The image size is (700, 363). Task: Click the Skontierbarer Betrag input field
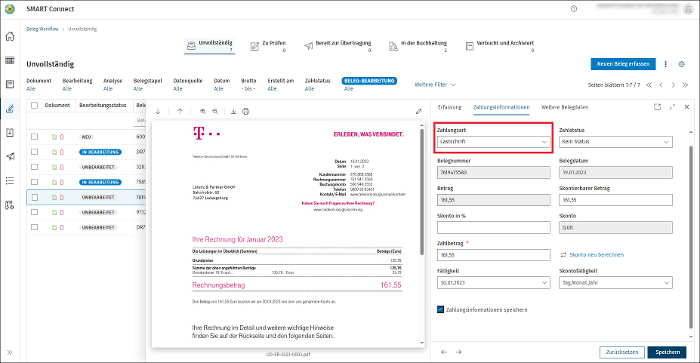pos(616,200)
